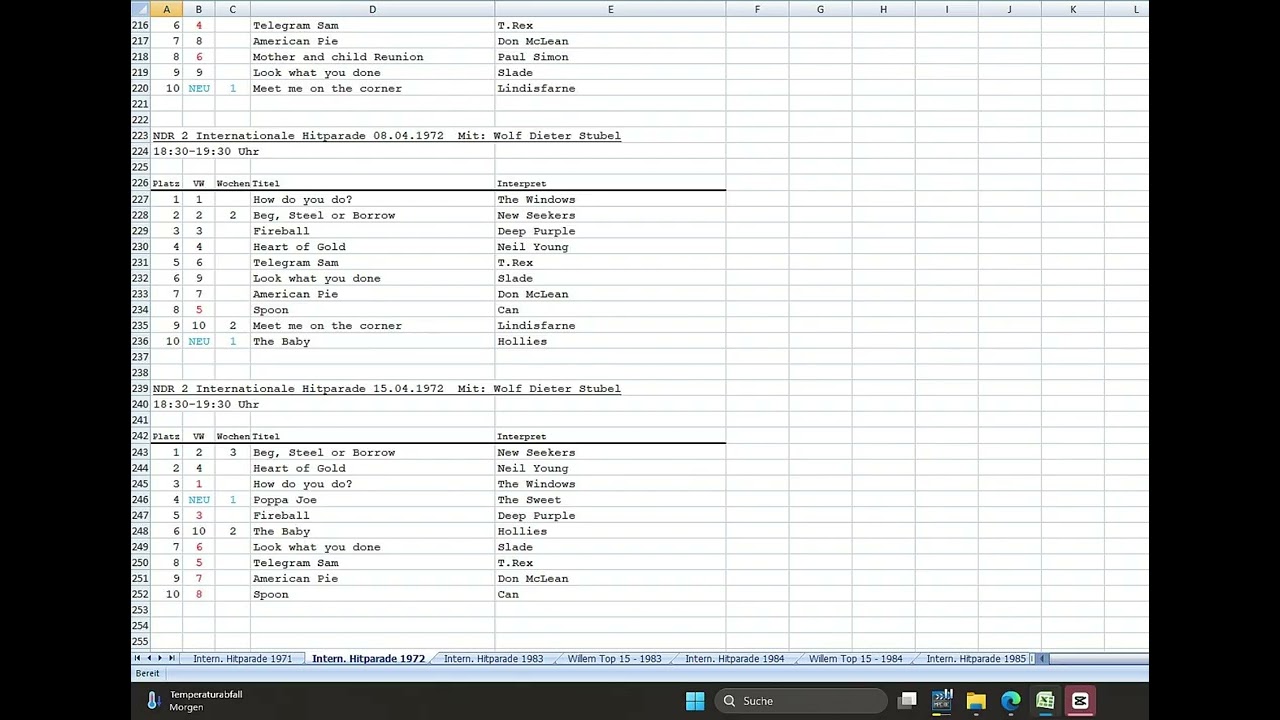Click the "Interpret" header in row 242
The width and height of the screenshot is (1280, 720).
pyautogui.click(x=522, y=437)
